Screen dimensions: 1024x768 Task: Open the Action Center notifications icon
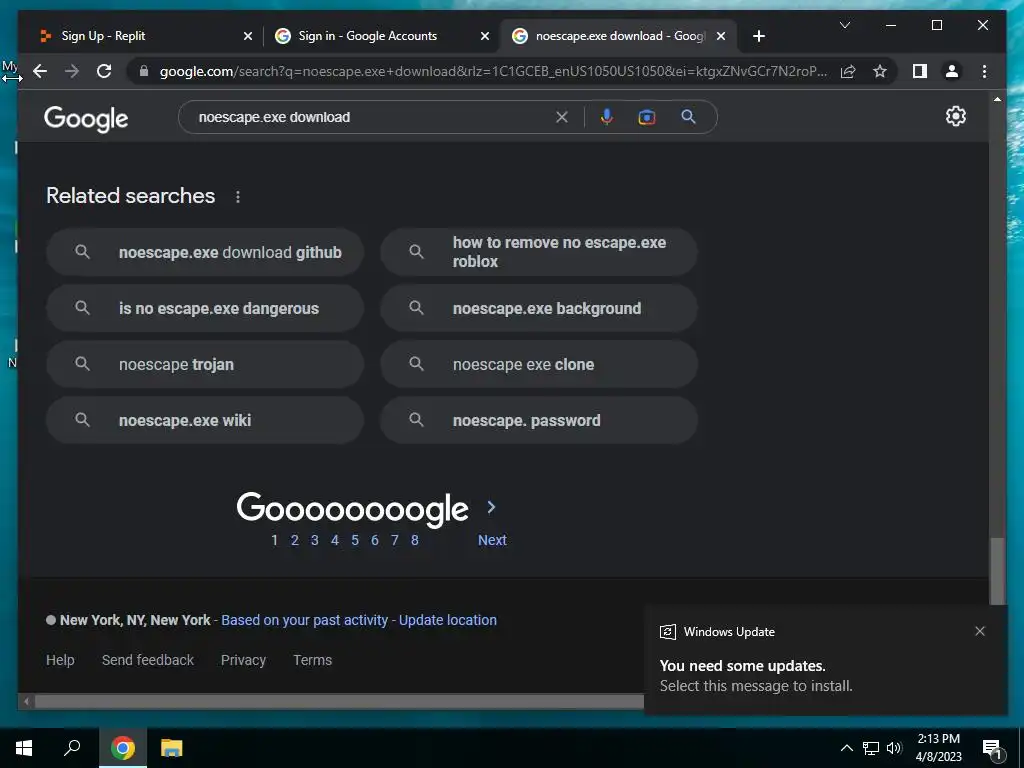992,749
